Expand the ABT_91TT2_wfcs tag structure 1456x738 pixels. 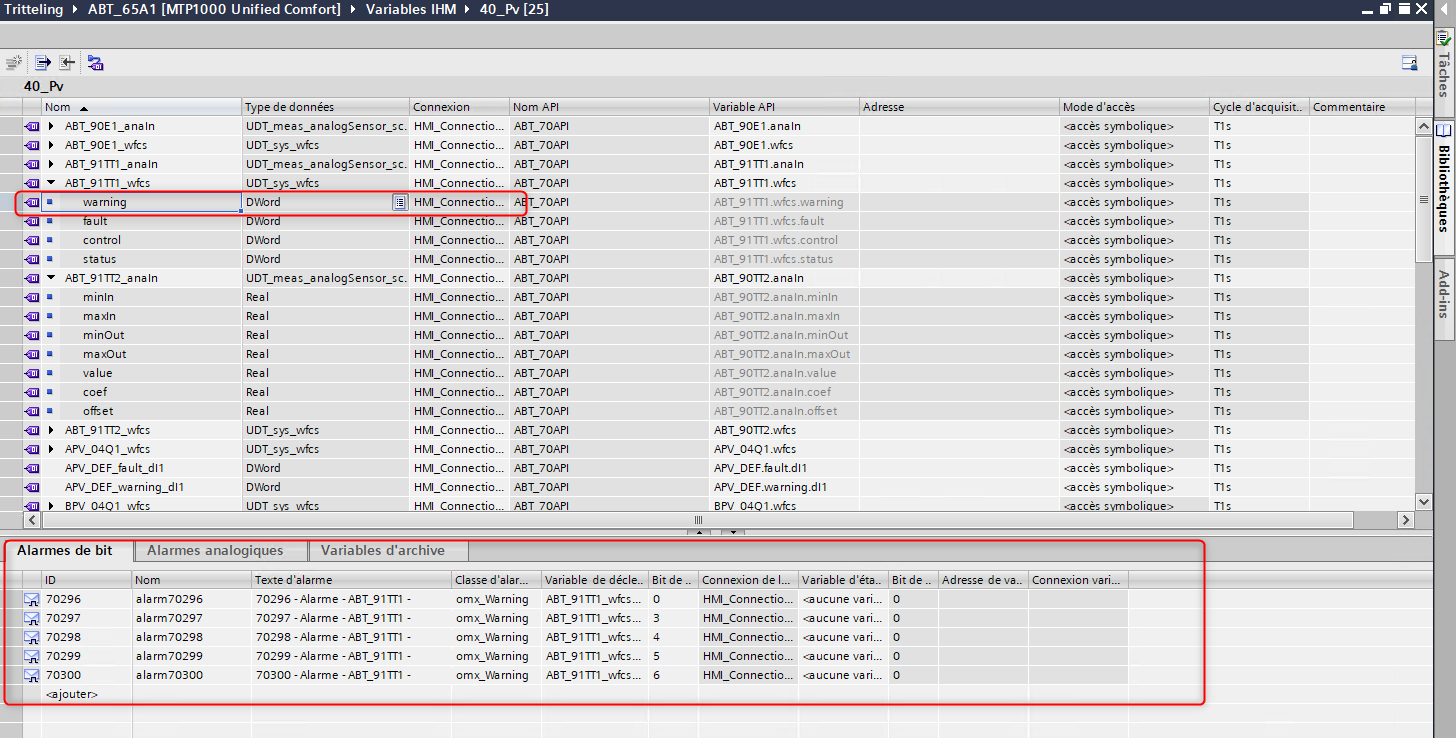point(51,430)
